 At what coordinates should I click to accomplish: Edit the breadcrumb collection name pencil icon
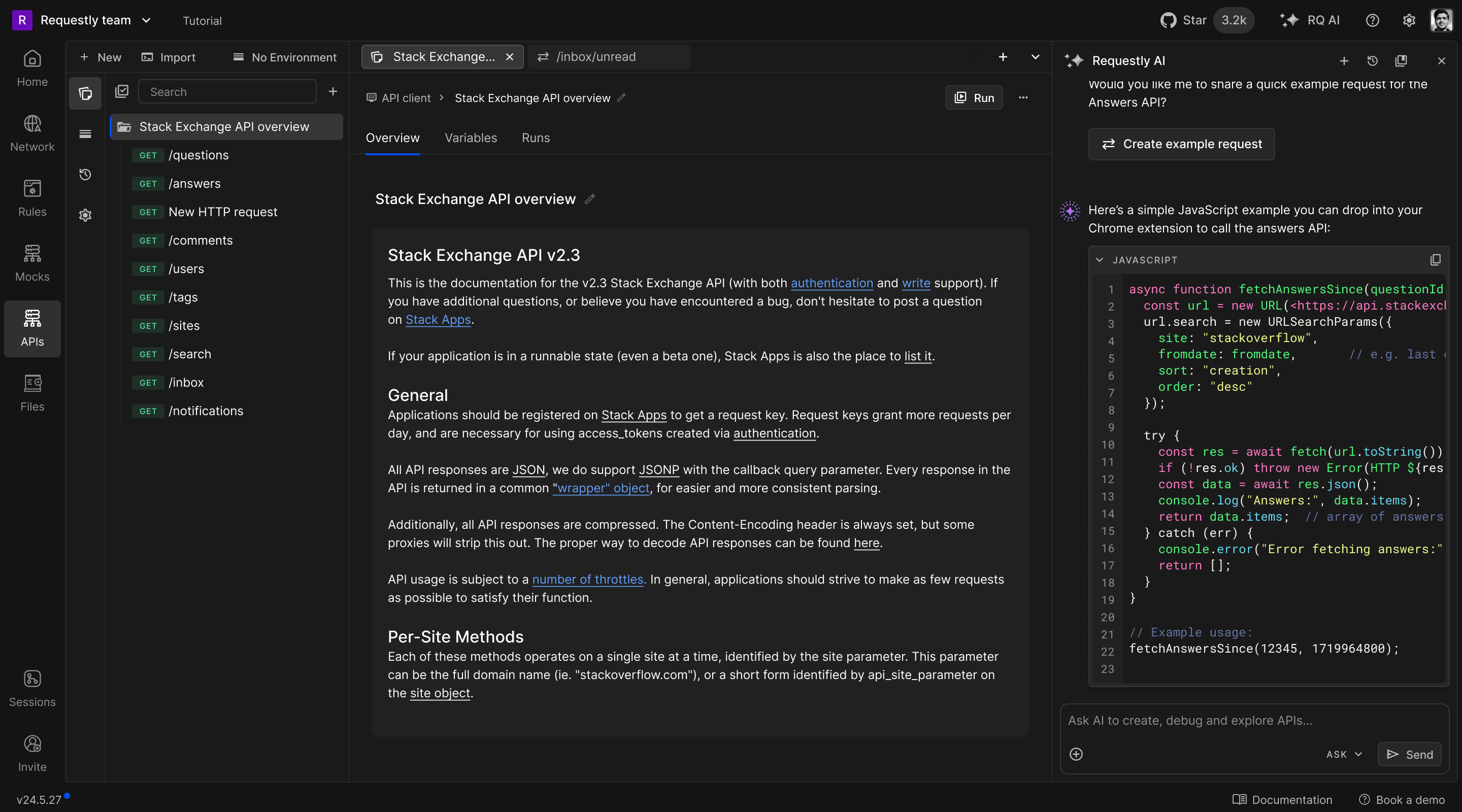coord(621,97)
